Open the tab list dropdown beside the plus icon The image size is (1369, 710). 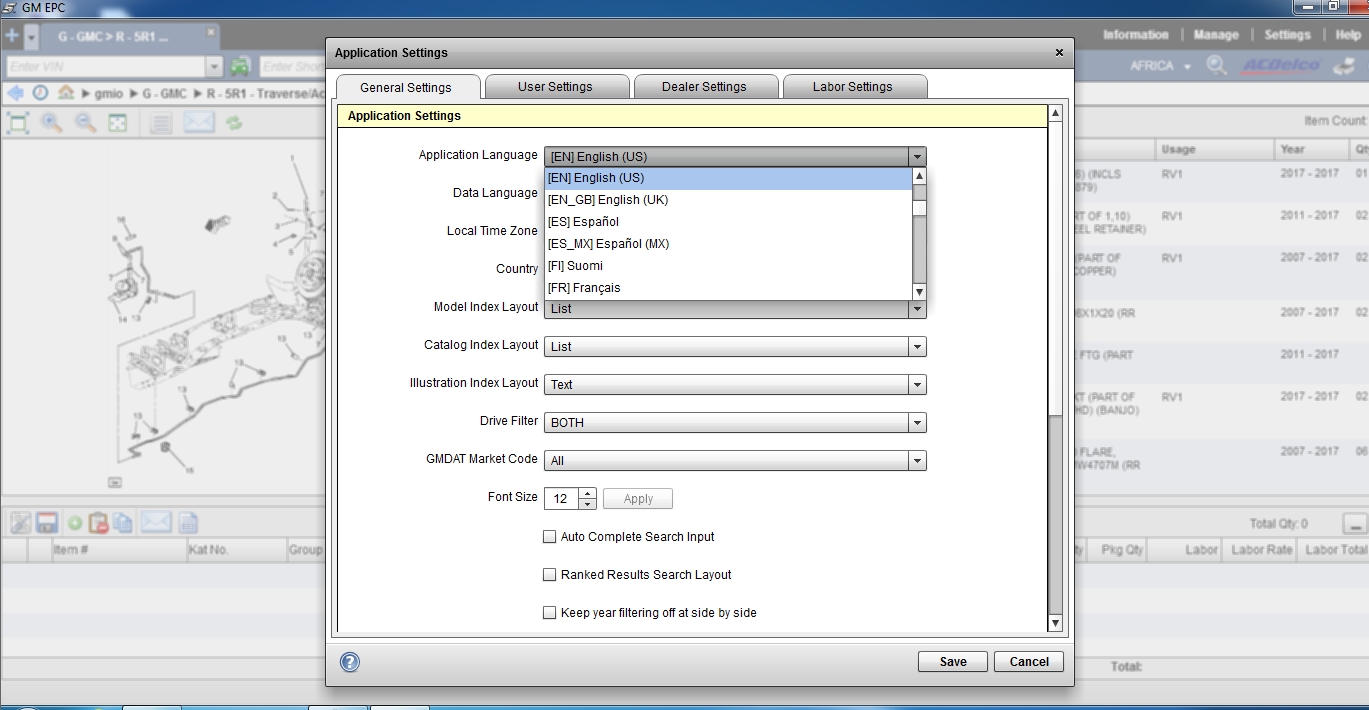click(31, 37)
